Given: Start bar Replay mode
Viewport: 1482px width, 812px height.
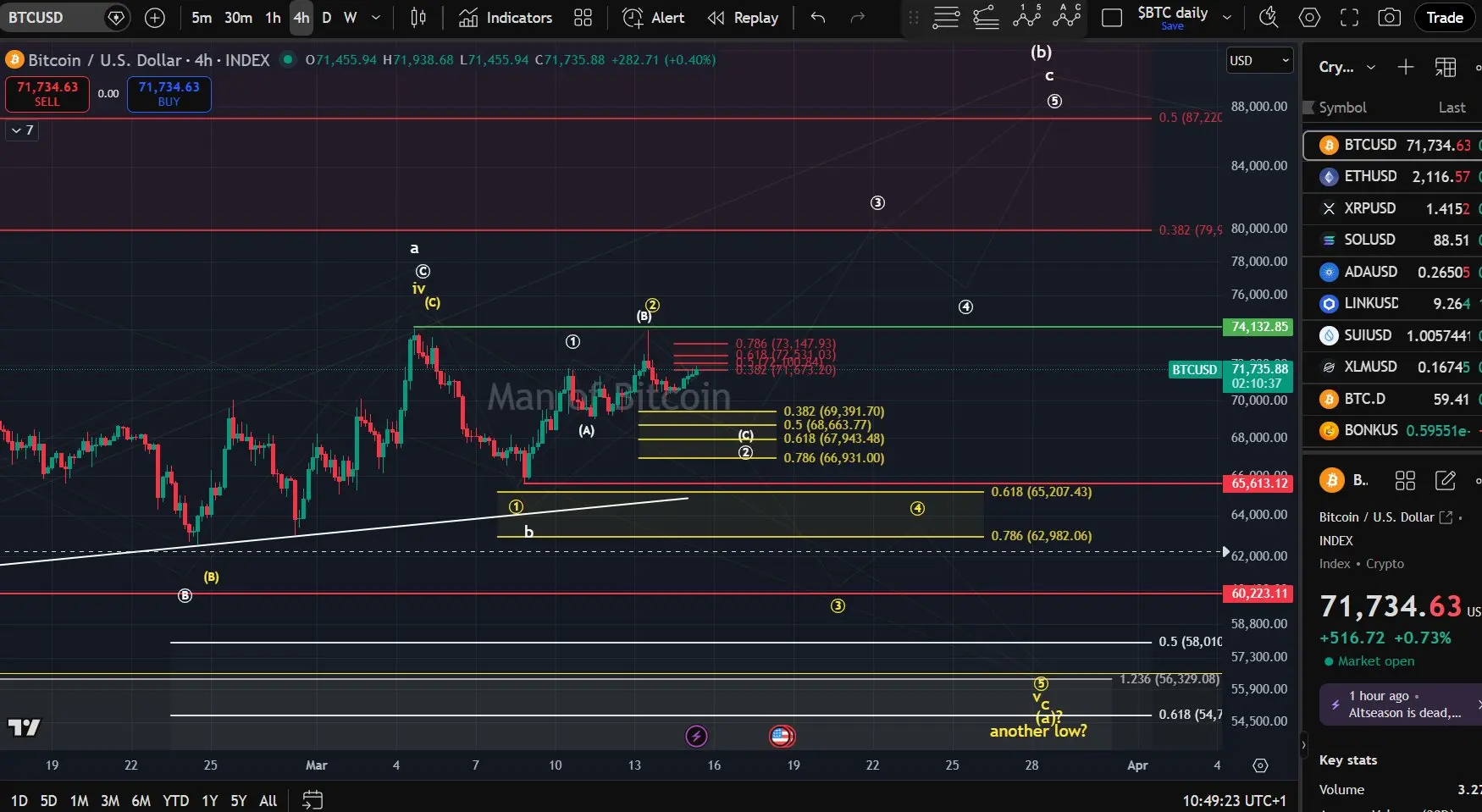Looking at the screenshot, I should click(x=744, y=17).
